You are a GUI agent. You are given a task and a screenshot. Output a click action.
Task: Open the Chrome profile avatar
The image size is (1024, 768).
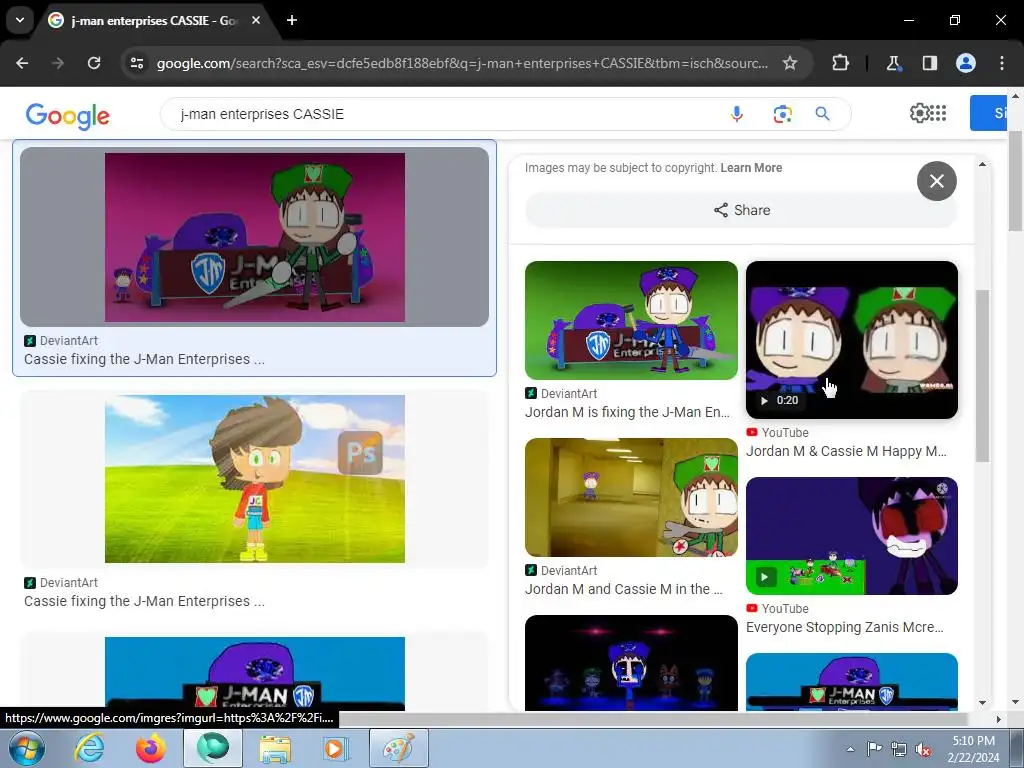pos(965,63)
